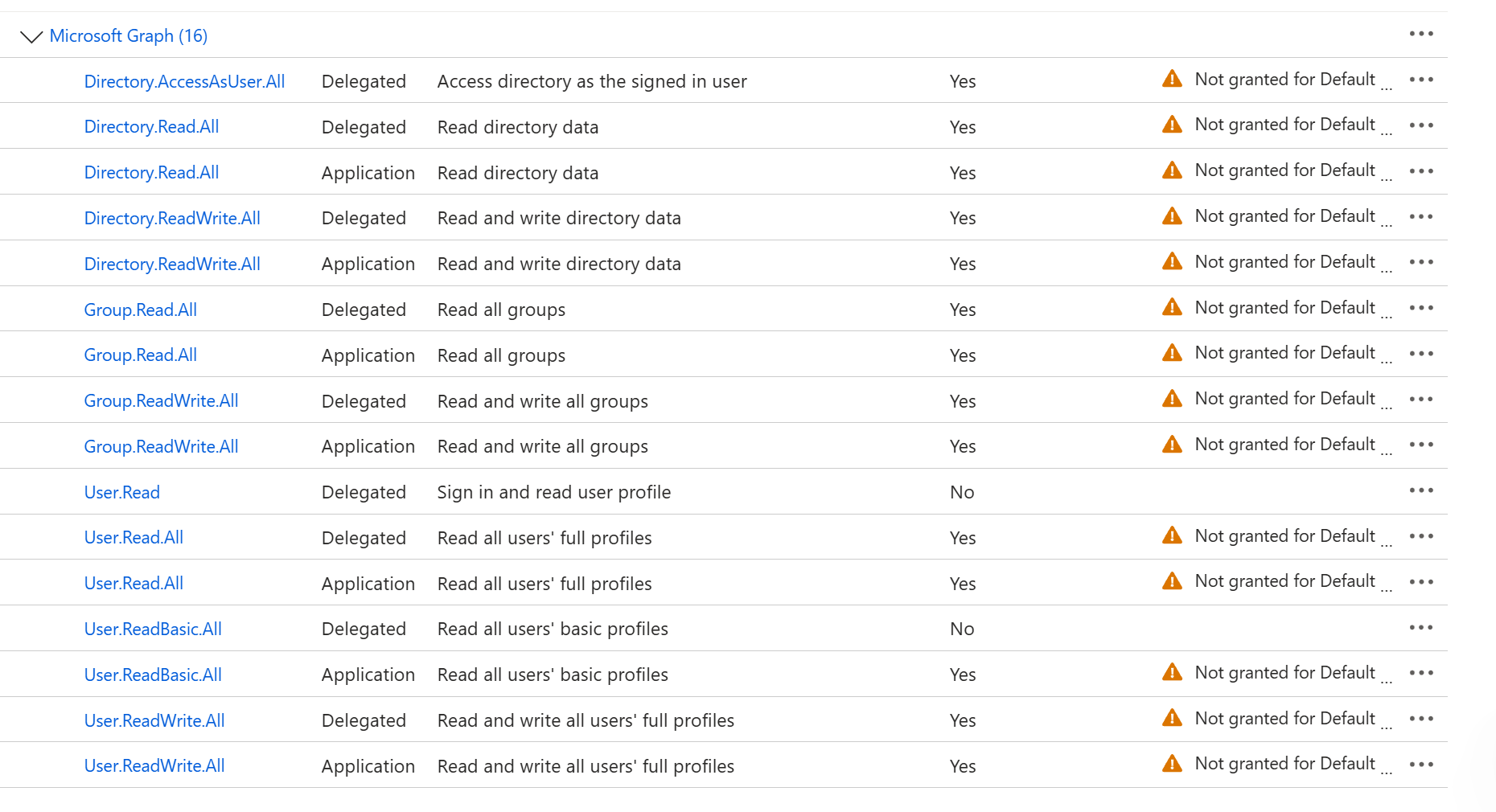
Task: Open the Delegated Directory.Read.All permission link
Action: pos(151,127)
